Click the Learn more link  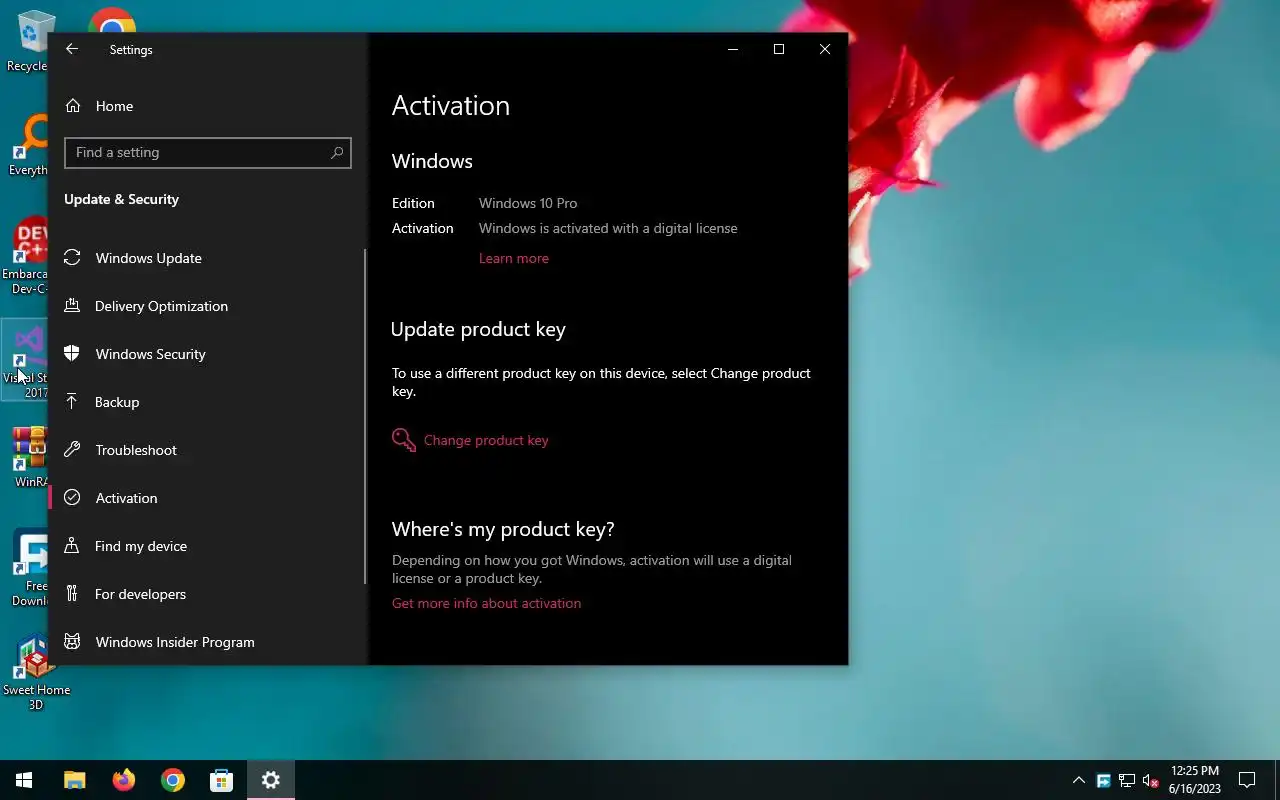(514, 258)
